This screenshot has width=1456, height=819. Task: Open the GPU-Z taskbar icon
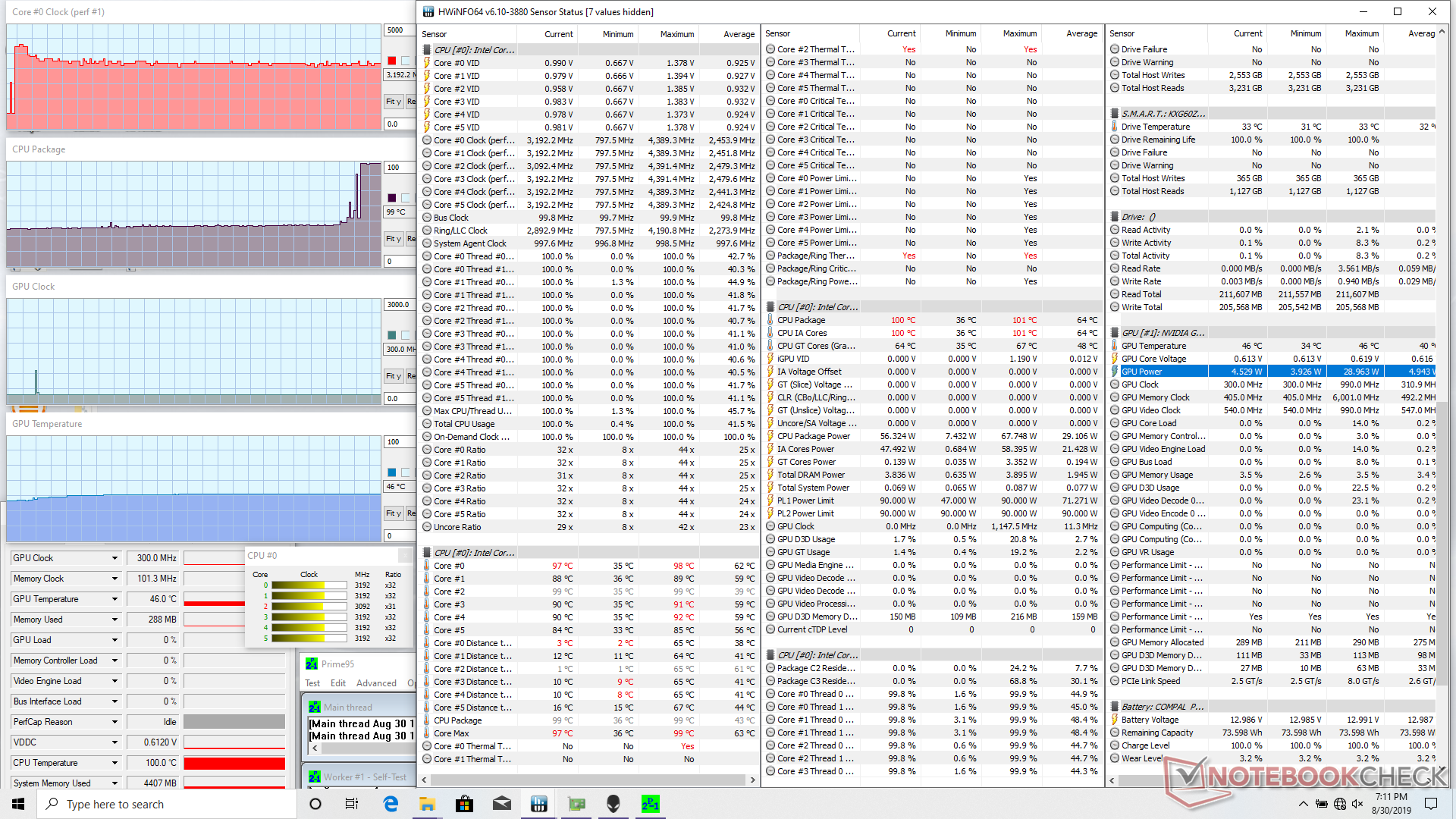tap(576, 804)
